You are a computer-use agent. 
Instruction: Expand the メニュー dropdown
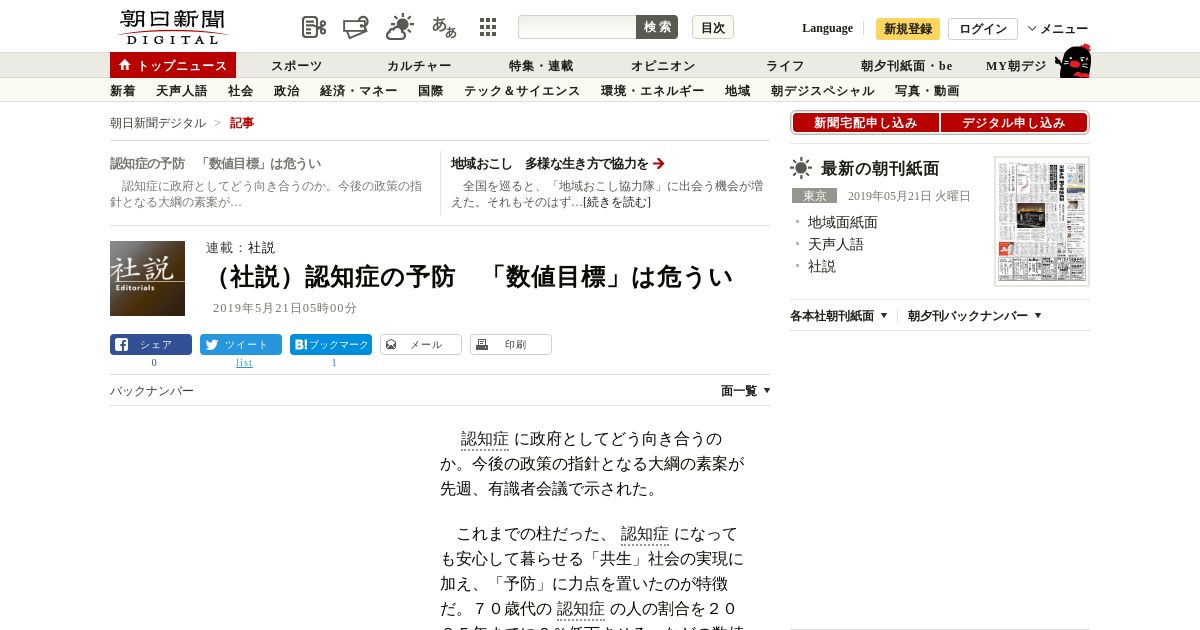1058,29
